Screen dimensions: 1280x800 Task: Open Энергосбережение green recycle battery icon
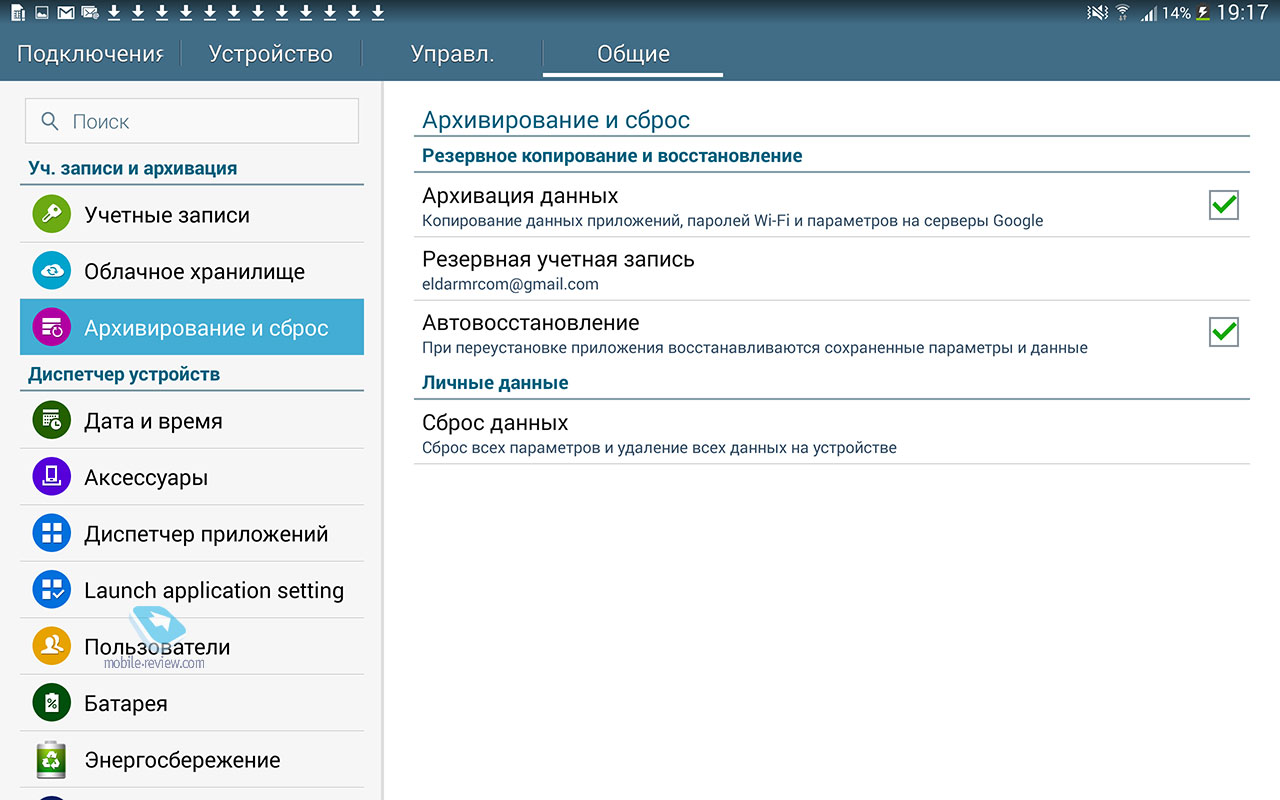(x=51, y=760)
